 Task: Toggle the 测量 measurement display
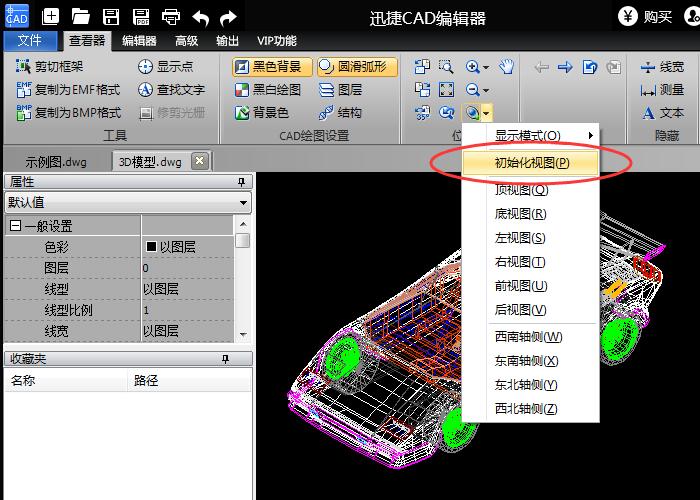[x=662, y=90]
